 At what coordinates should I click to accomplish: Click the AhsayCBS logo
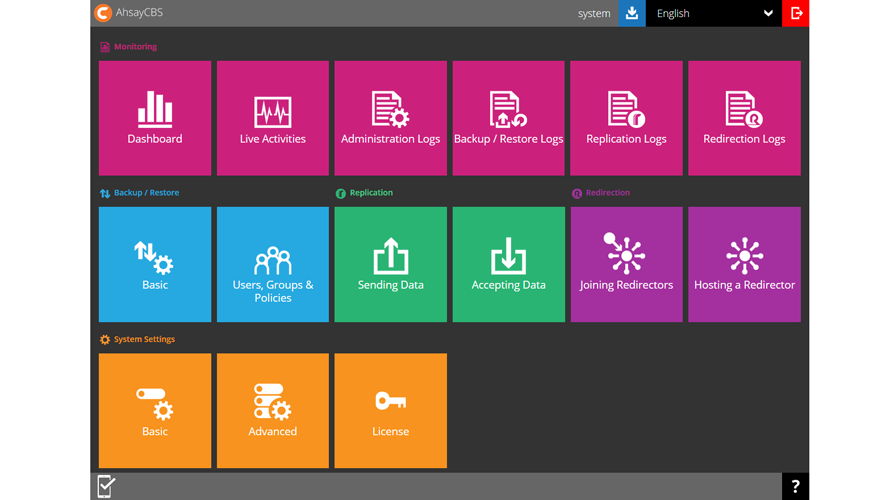(x=129, y=12)
